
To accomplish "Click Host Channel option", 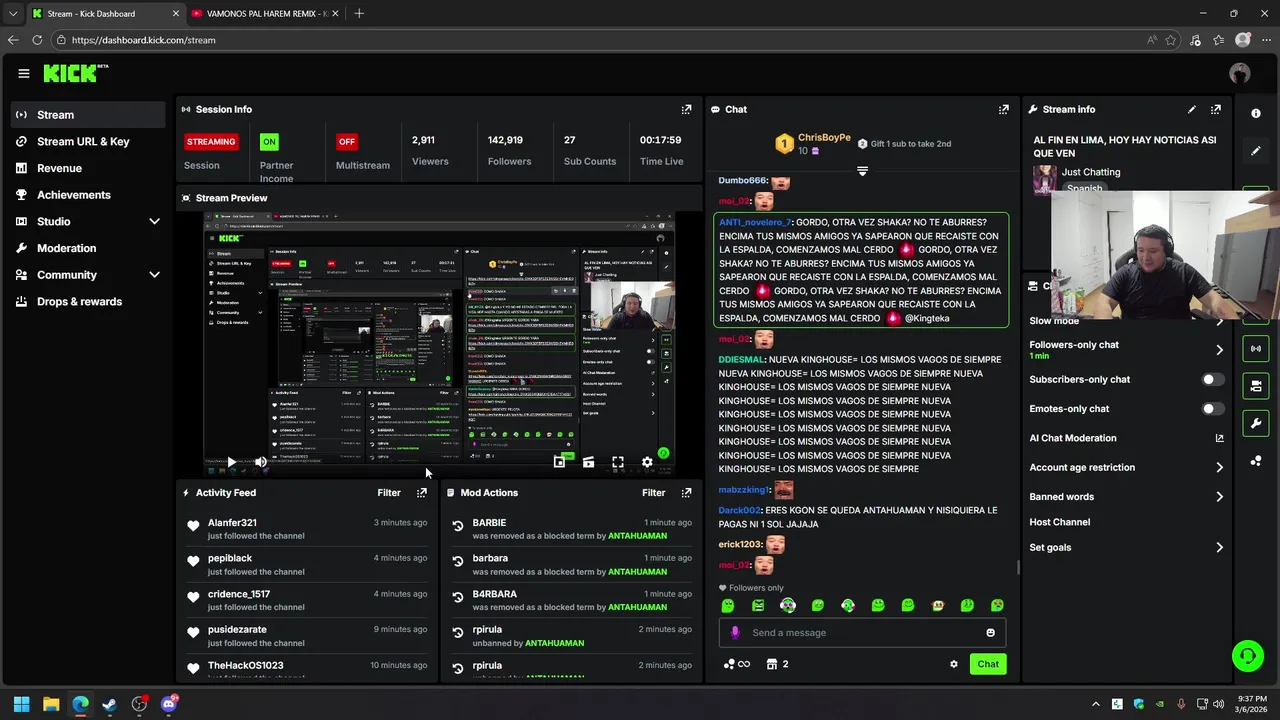I will tap(1059, 522).
